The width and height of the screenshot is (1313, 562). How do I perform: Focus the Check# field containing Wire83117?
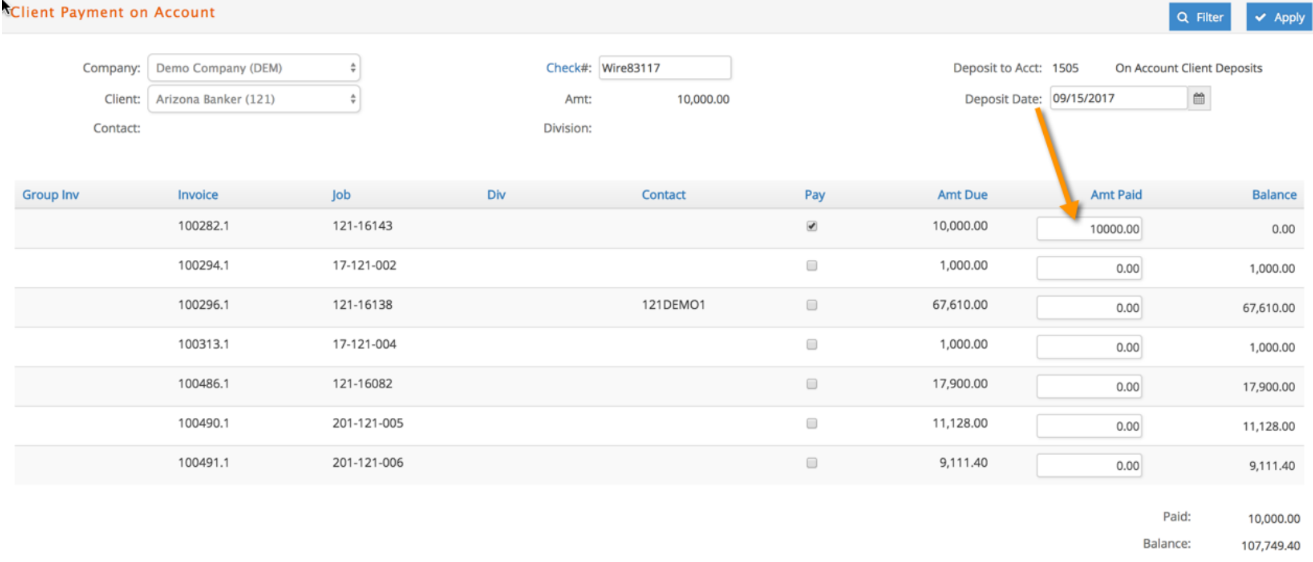click(x=664, y=68)
